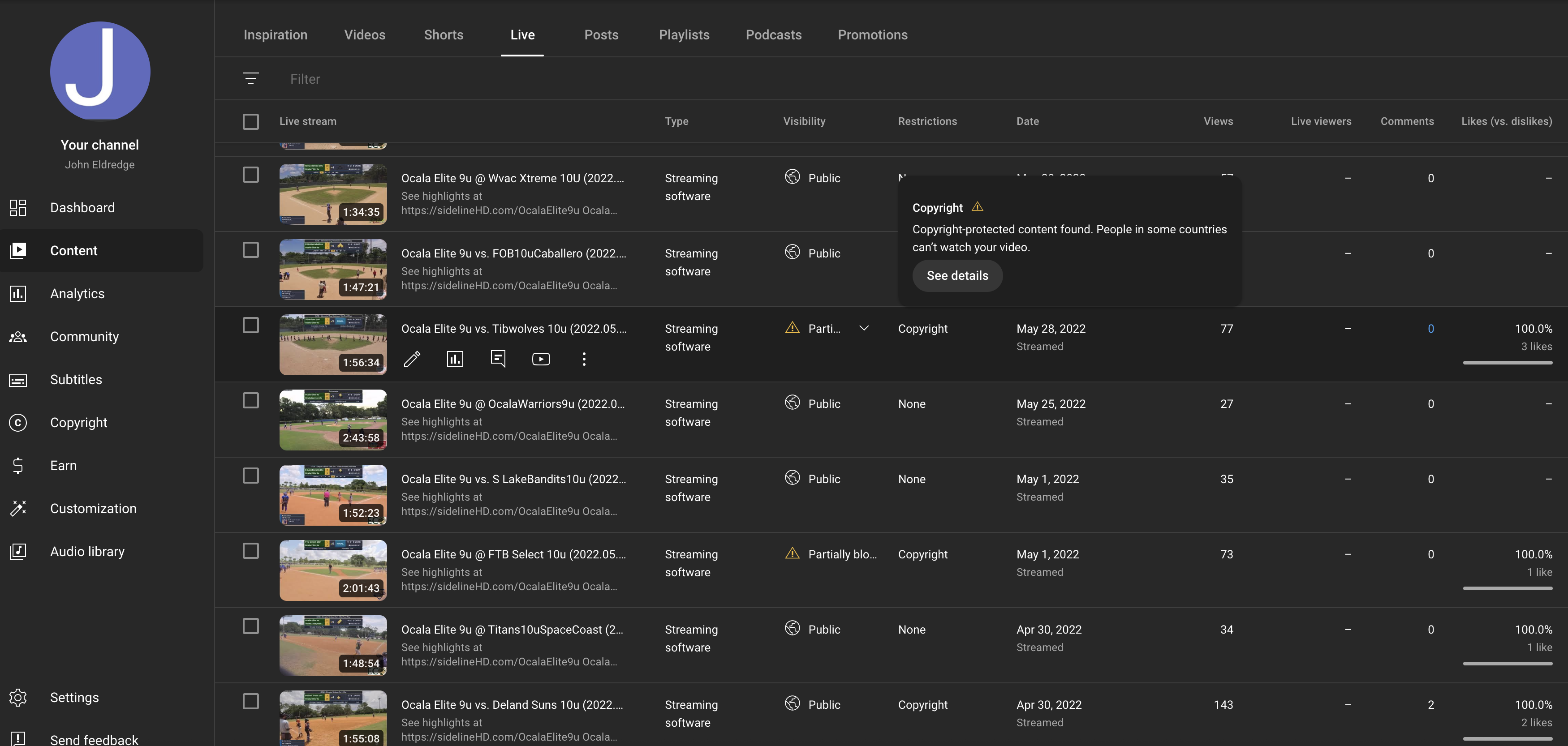1568x746 pixels.
Task: Check the Deland Suns 10u stream checkbox
Action: pyautogui.click(x=251, y=702)
